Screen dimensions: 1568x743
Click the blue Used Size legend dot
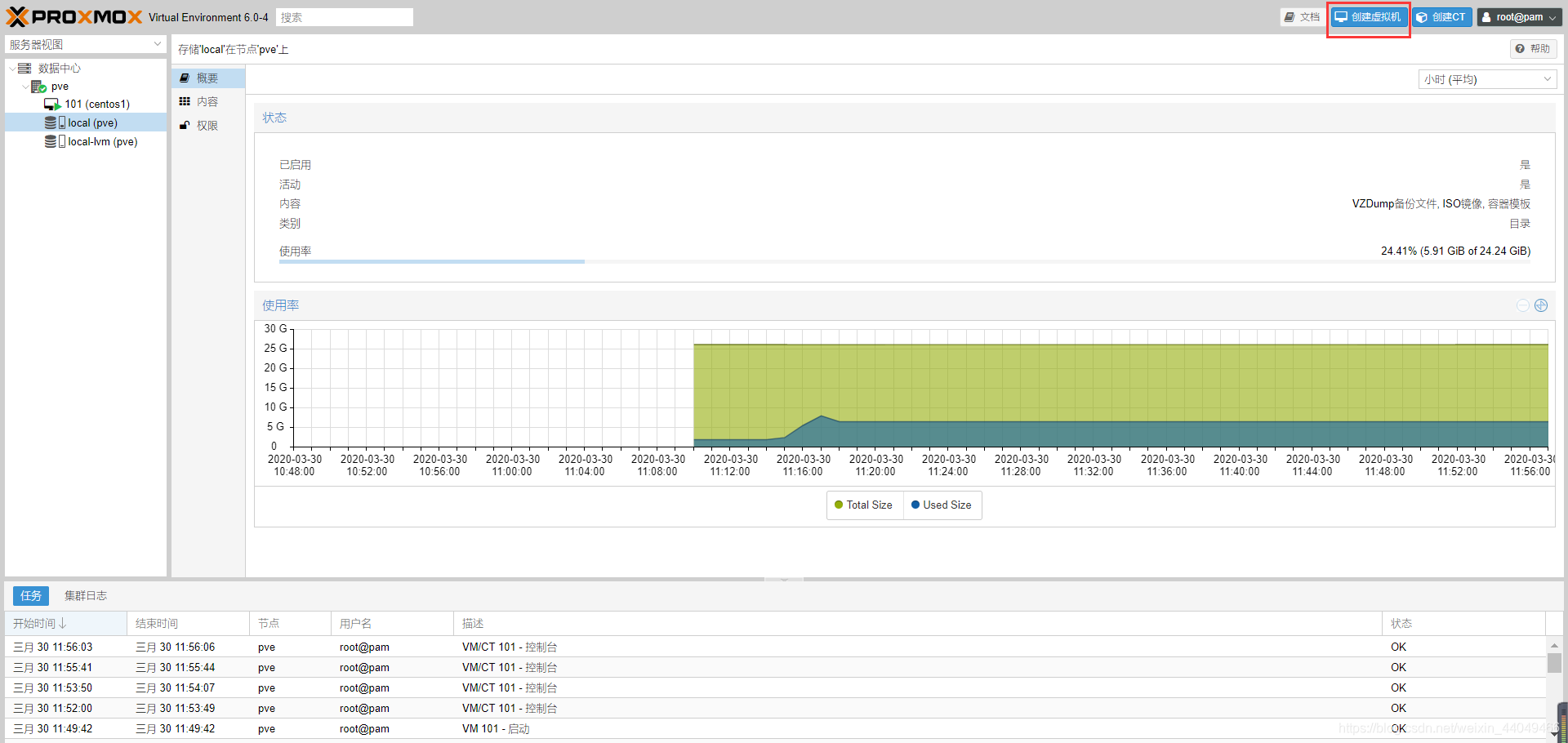915,505
